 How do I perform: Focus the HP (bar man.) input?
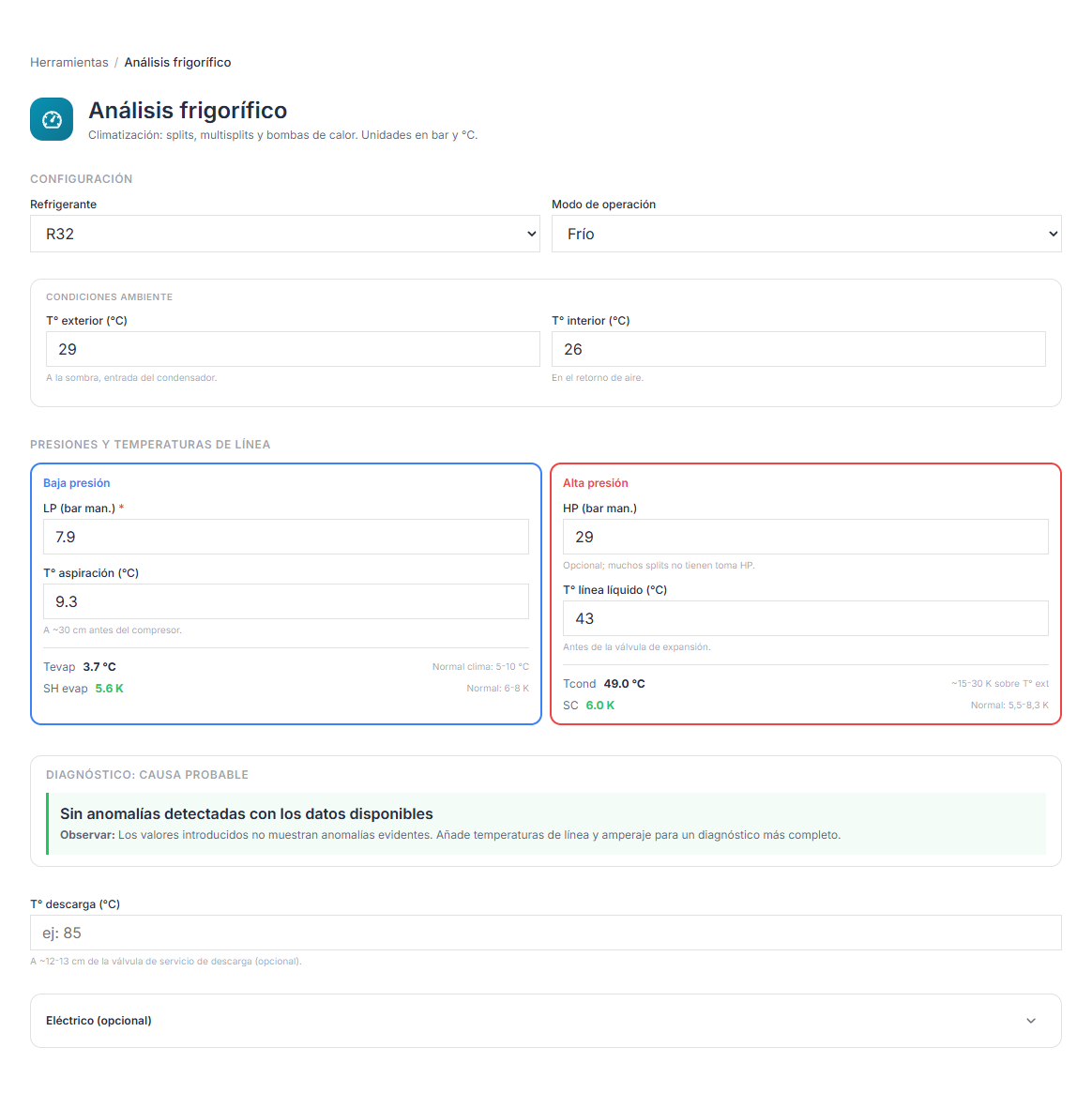pos(806,537)
